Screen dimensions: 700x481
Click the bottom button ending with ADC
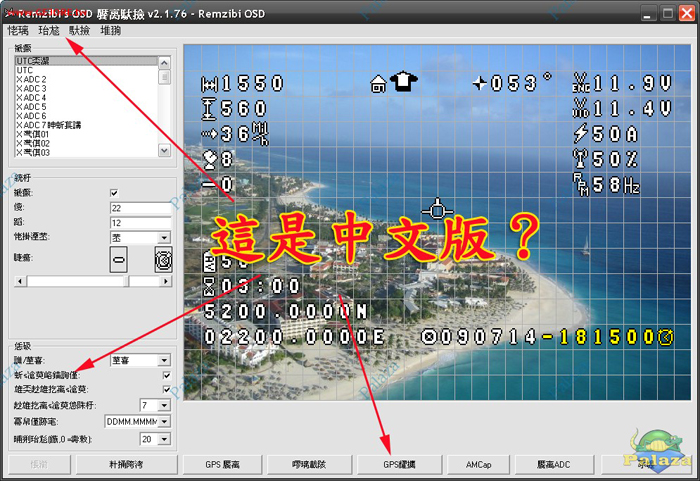pyautogui.click(x=554, y=464)
